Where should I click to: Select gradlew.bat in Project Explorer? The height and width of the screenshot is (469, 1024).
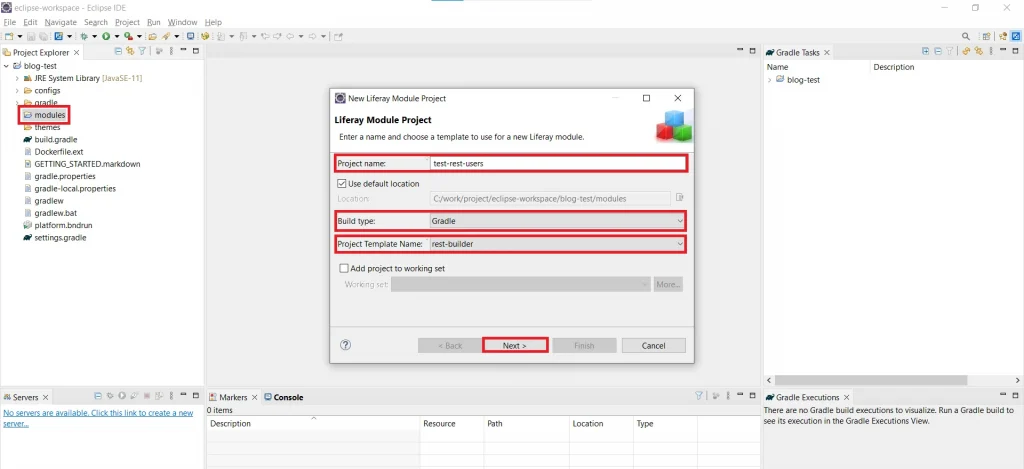click(x=56, y=214)
